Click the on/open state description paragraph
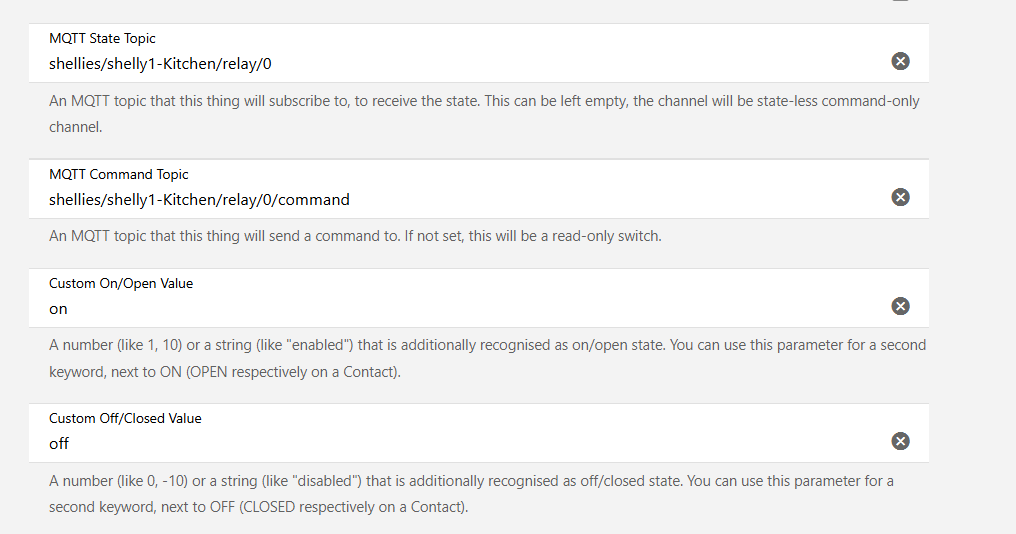1016x534 pixels. click(x=487, y=358)
